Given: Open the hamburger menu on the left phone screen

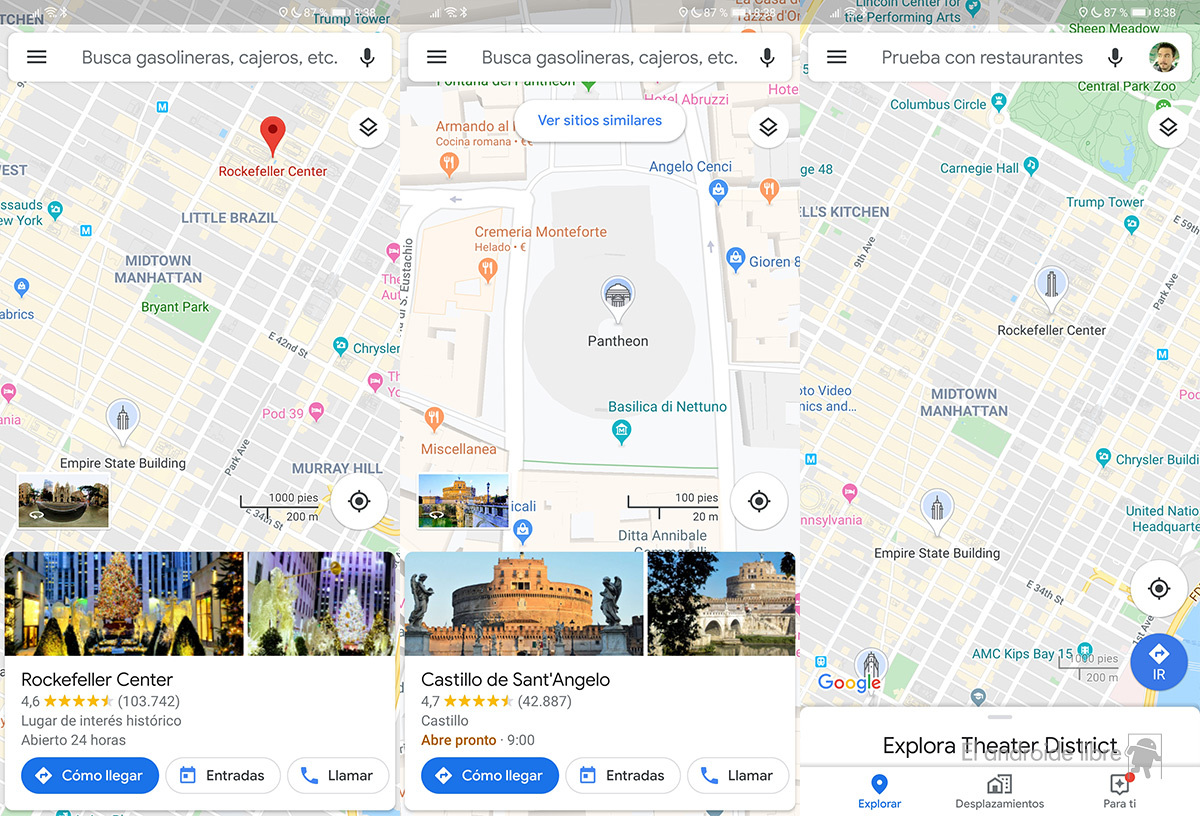Looking at the screenshot, I should point(37,57).
